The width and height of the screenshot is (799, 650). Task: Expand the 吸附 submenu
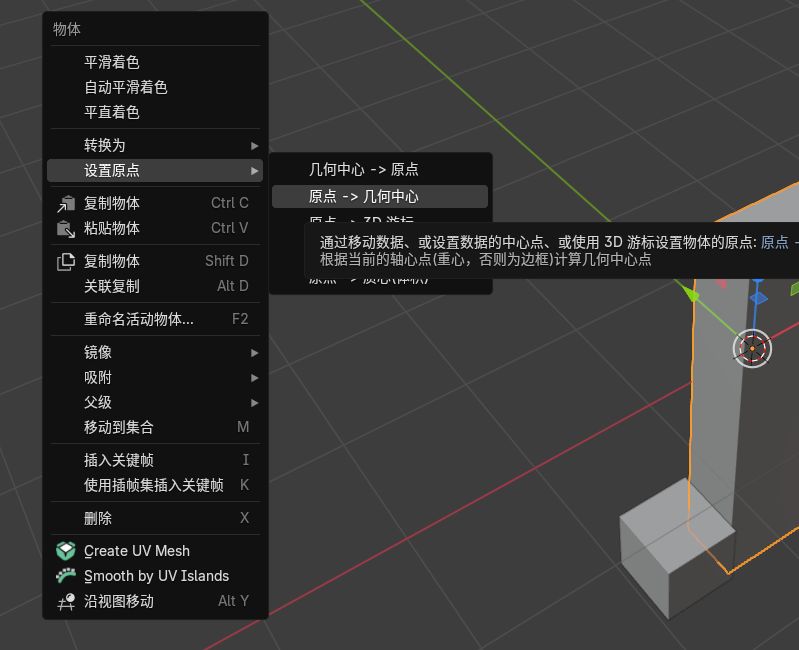(x=155, y=377)
